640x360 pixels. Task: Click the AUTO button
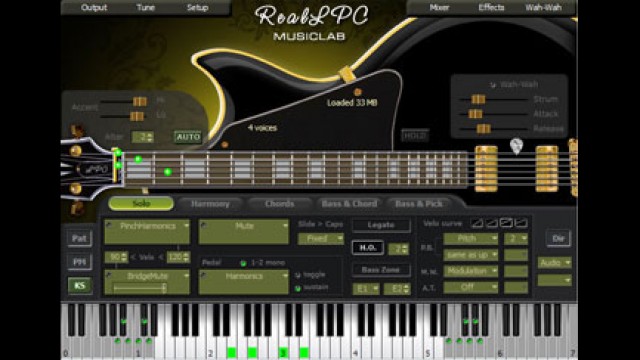pos(188,137)
